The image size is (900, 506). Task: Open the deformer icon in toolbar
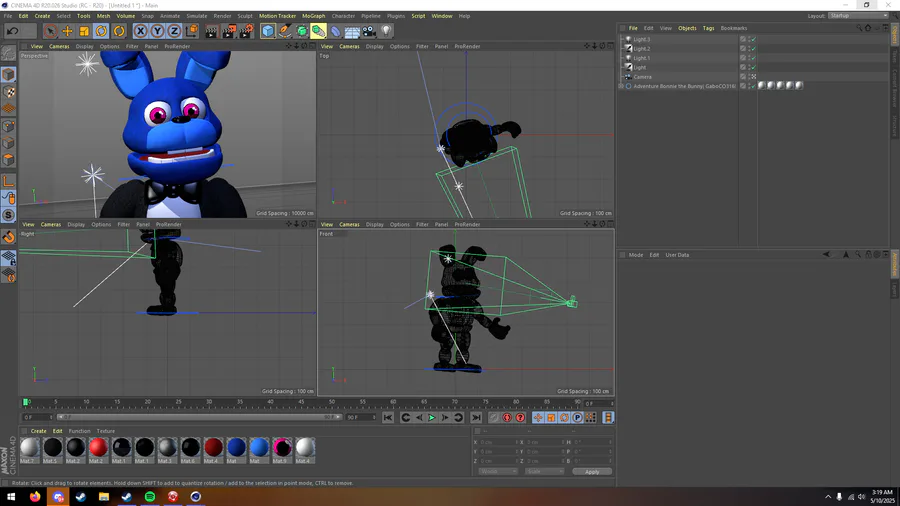336,31
